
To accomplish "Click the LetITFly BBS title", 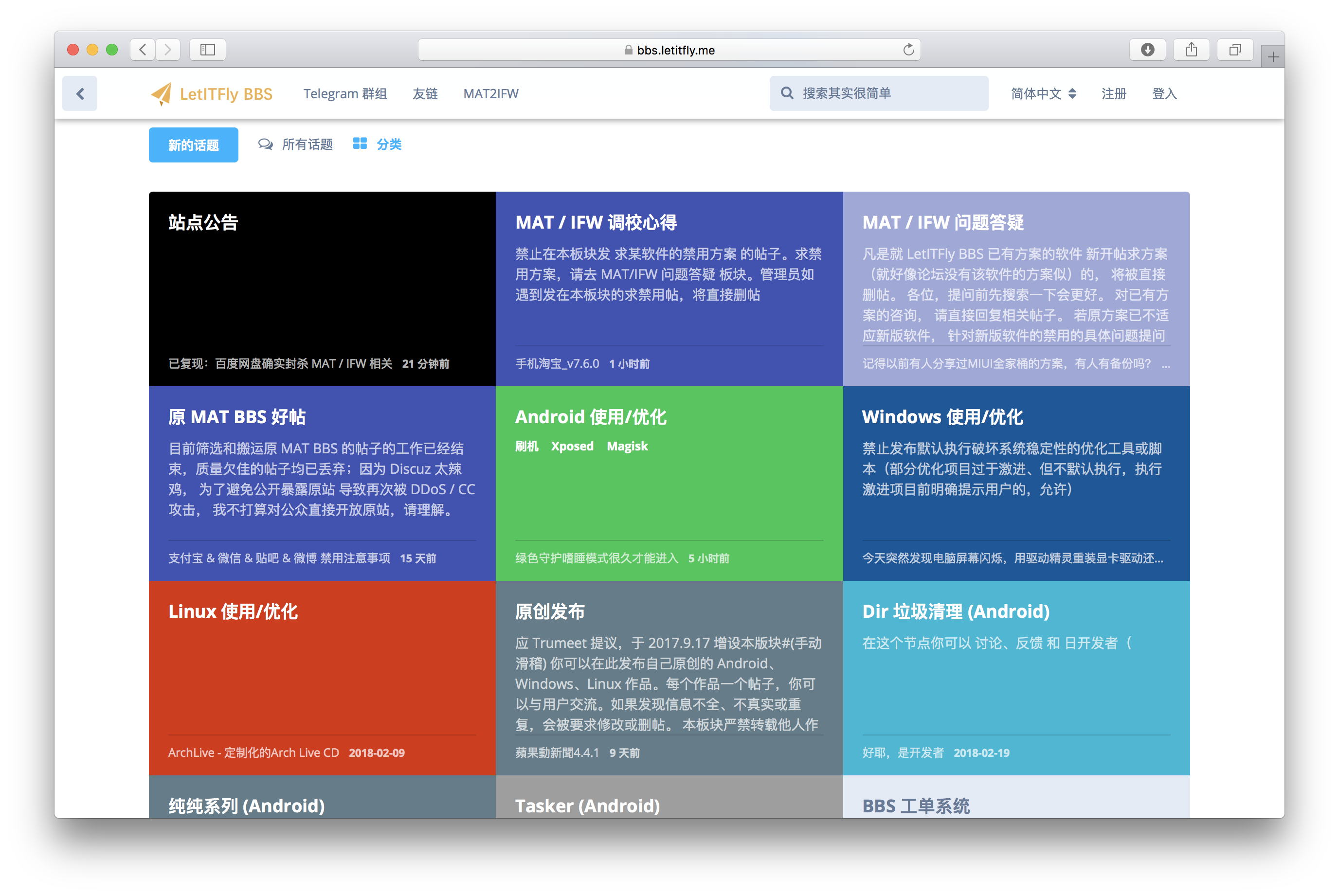I will pos(226,94).
